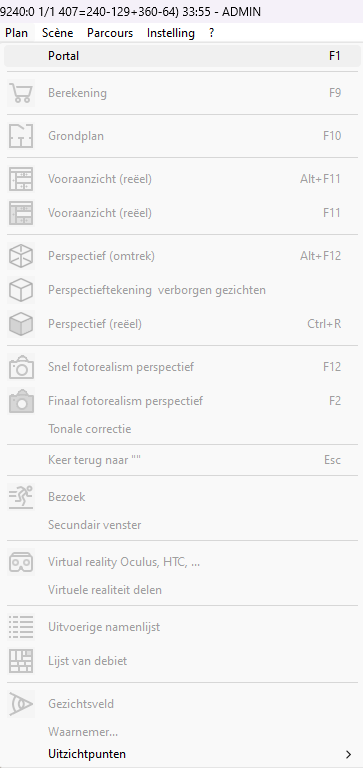Click the Grondplan floor plan icon
The image size is (363, 768).
tap(21, 136)
